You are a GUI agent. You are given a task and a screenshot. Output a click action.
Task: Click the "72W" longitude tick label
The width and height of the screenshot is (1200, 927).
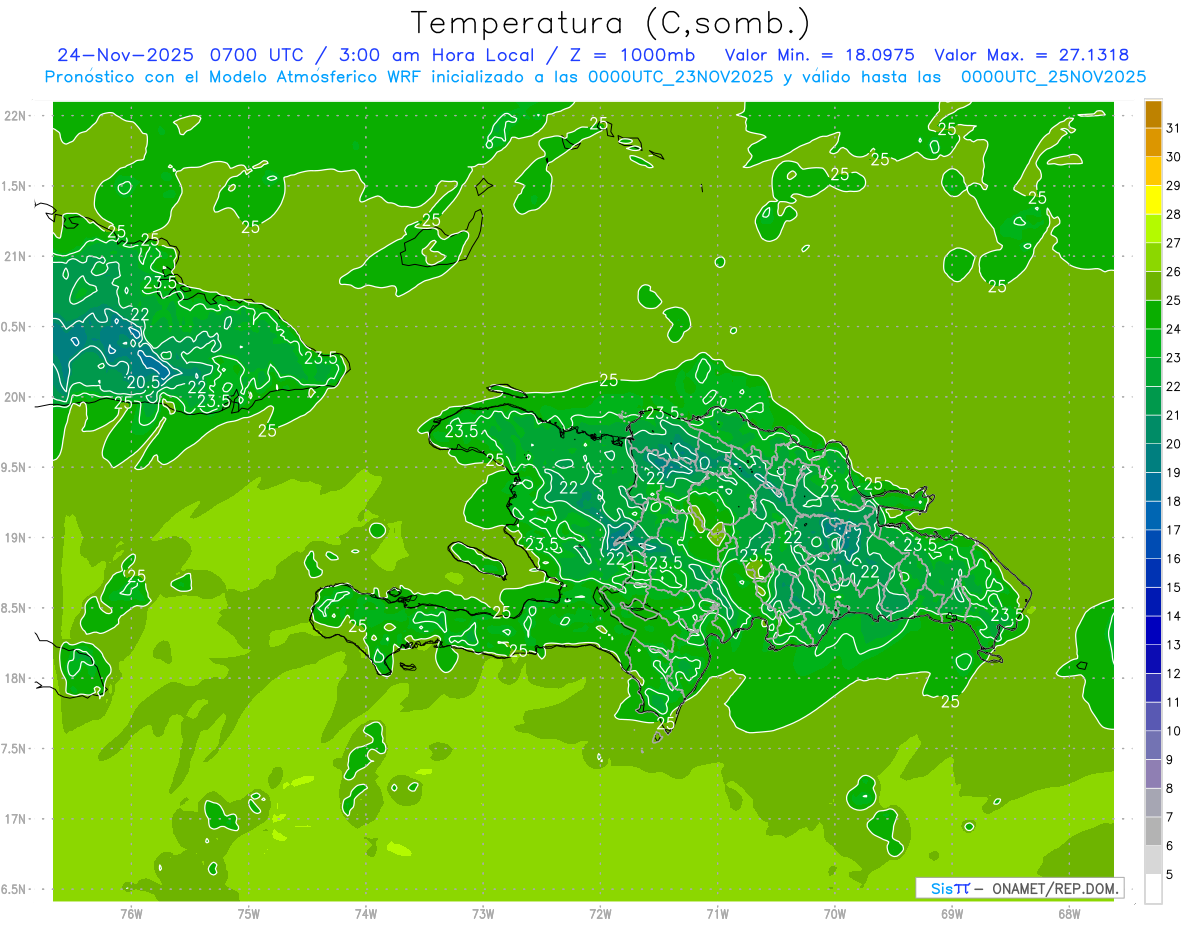point(600,914)
